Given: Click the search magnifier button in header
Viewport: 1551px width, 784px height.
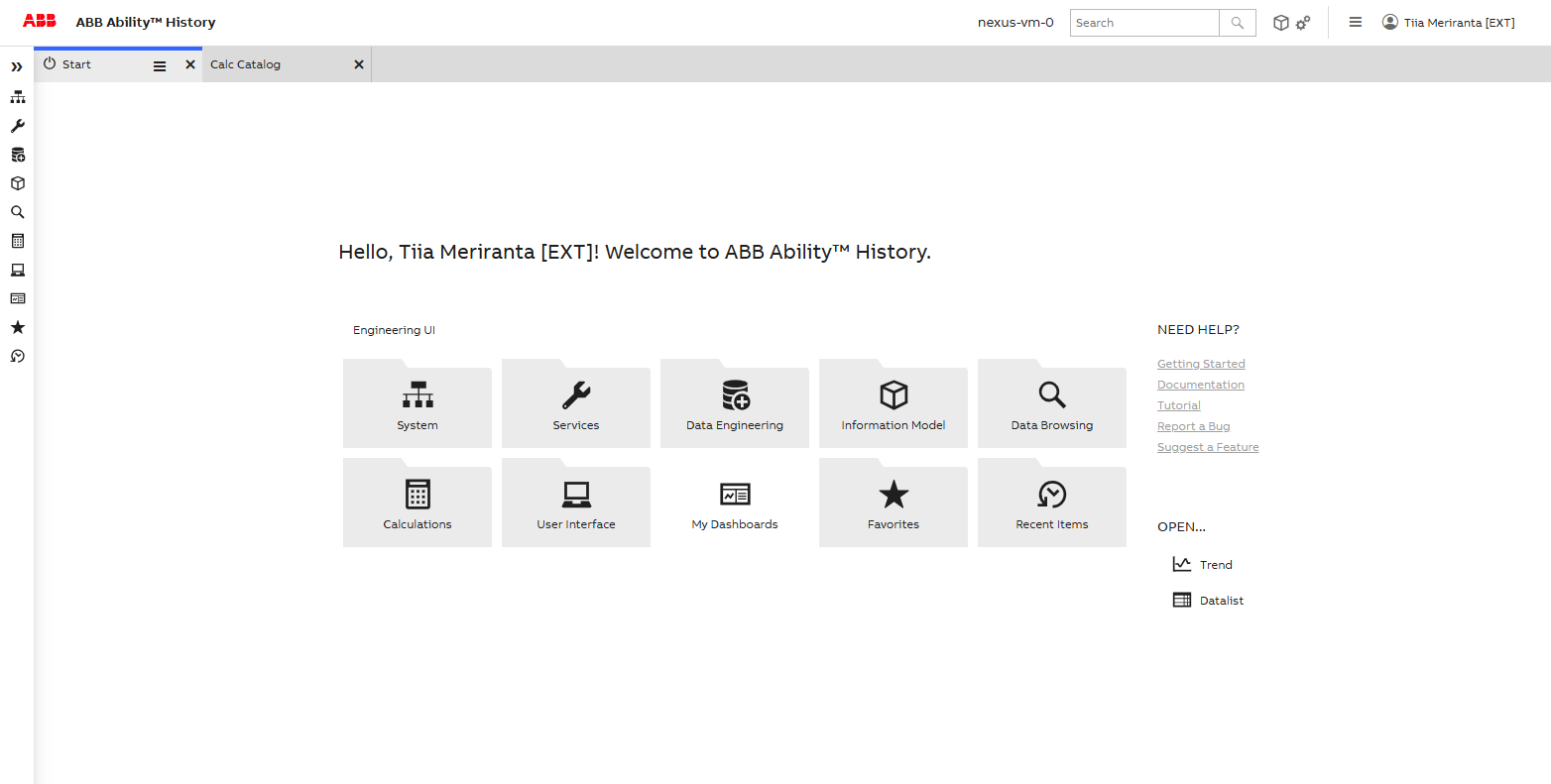Looking at the screenshot, I should (x=1238, y=23).
